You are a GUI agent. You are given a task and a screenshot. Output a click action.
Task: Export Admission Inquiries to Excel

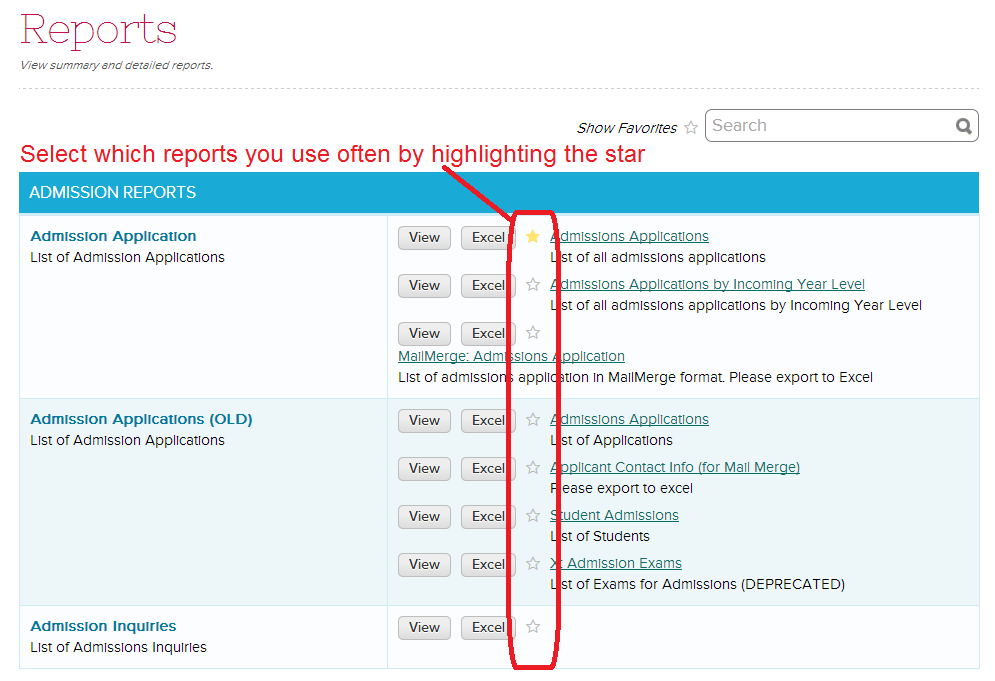coord(488,628)
